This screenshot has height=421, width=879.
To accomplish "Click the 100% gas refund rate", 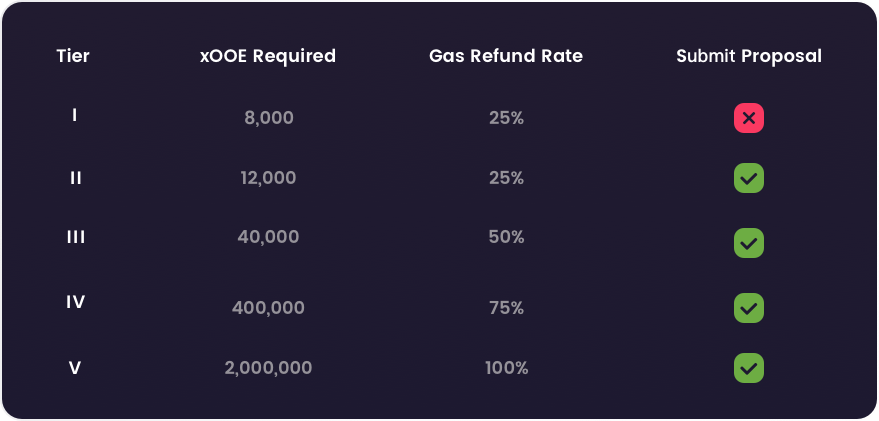I will pos(506,368).
